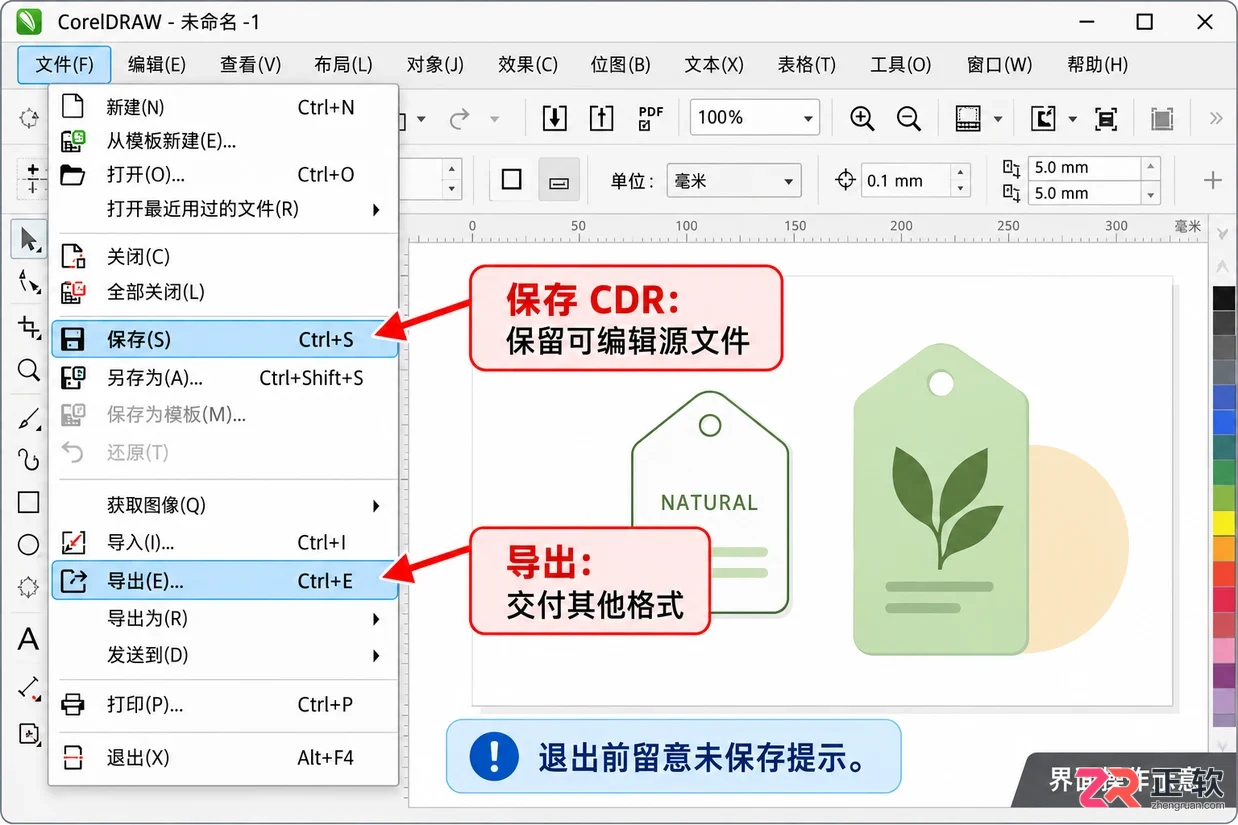Click the green leaf tag on canvas
This screenshot has height=825, width=1238.
click(940, 499)
